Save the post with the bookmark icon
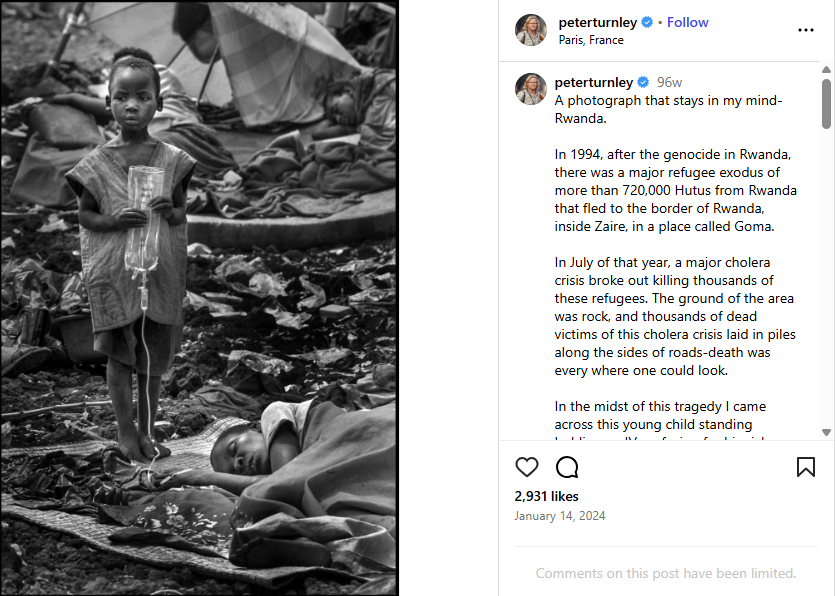 tap(805, 467)
